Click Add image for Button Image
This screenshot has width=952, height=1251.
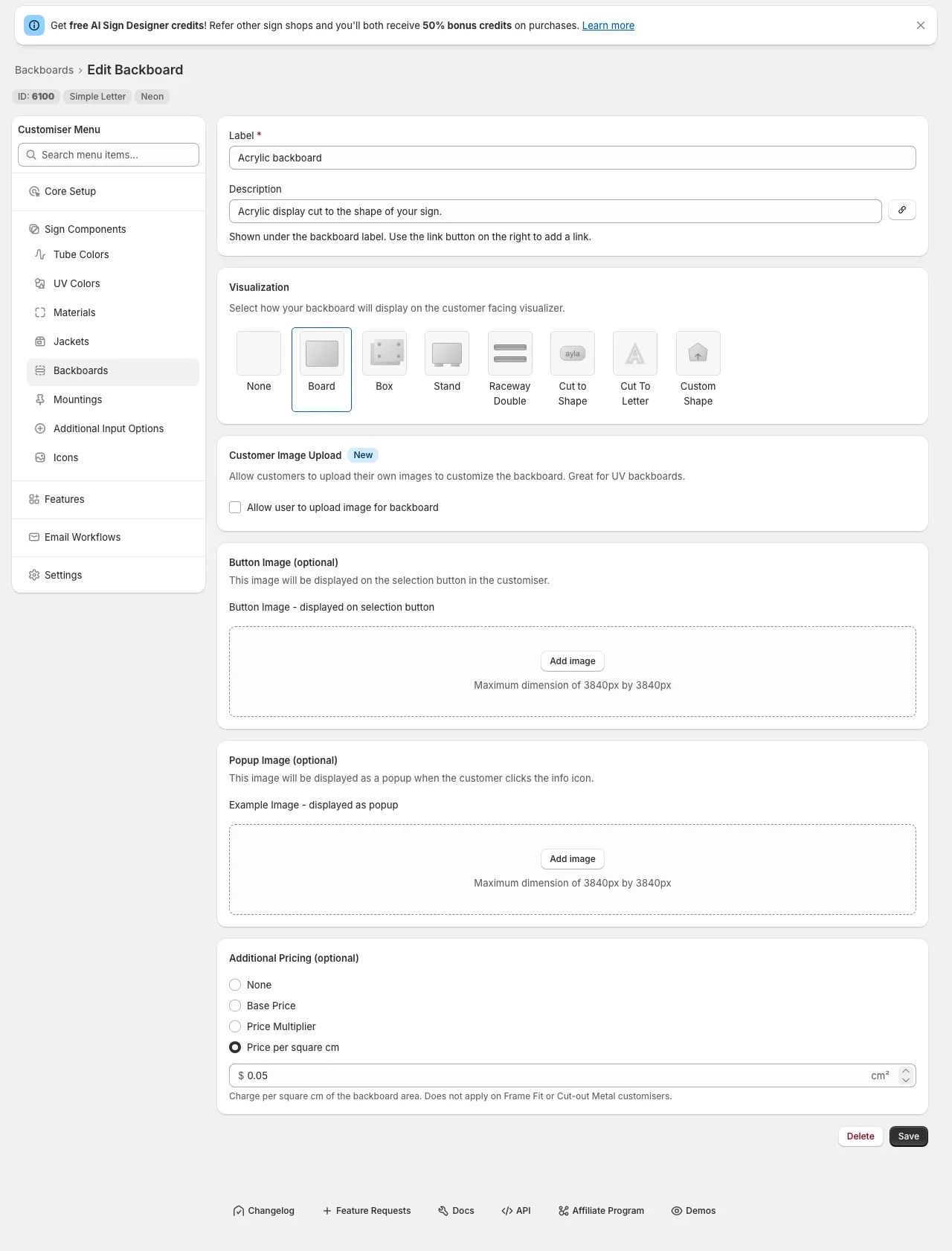click(573, 661)
